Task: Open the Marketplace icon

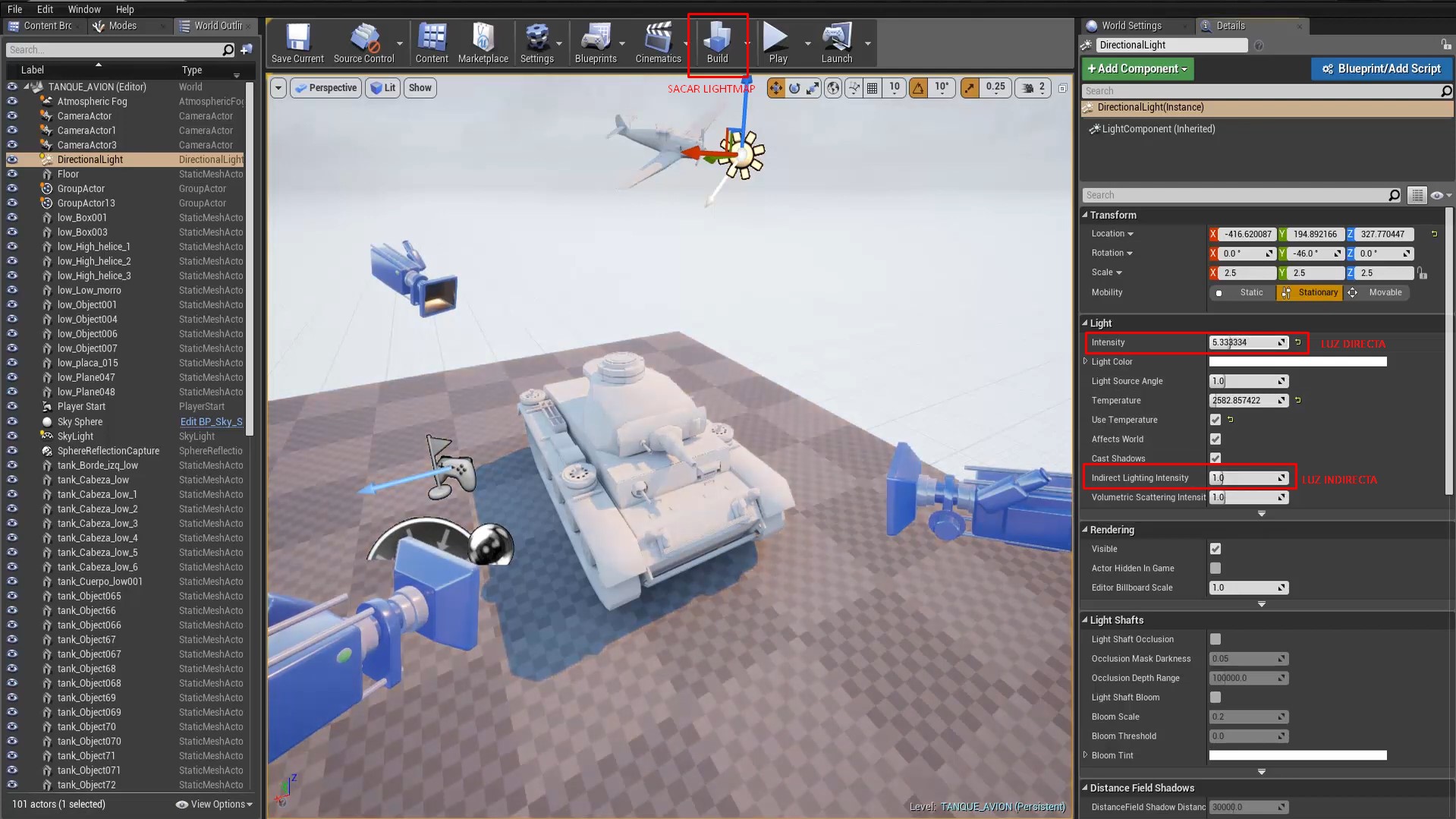Action: click(483, 43)
